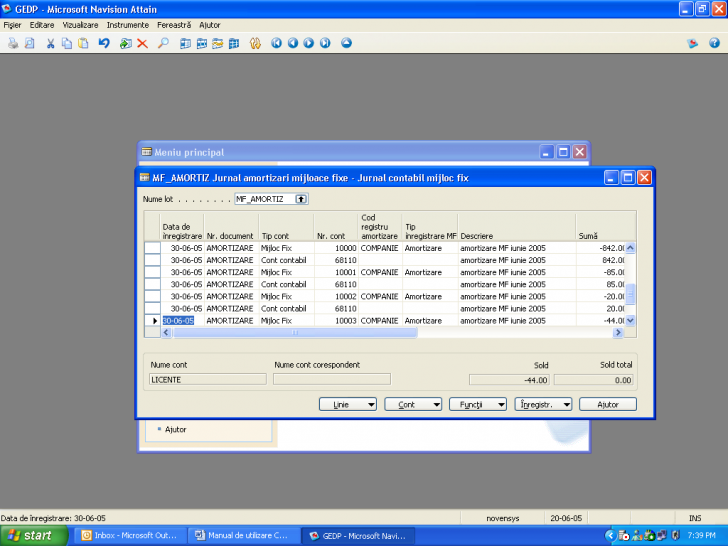
Task: Click the orange Sort arrows icon
Action: pos(255,43)
